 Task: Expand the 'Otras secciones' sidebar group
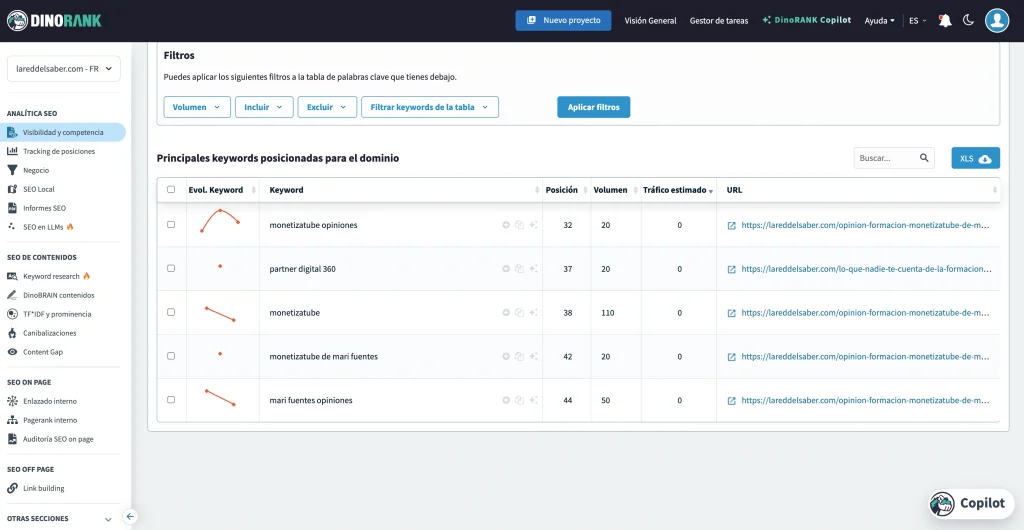click(x=60, y=519)
